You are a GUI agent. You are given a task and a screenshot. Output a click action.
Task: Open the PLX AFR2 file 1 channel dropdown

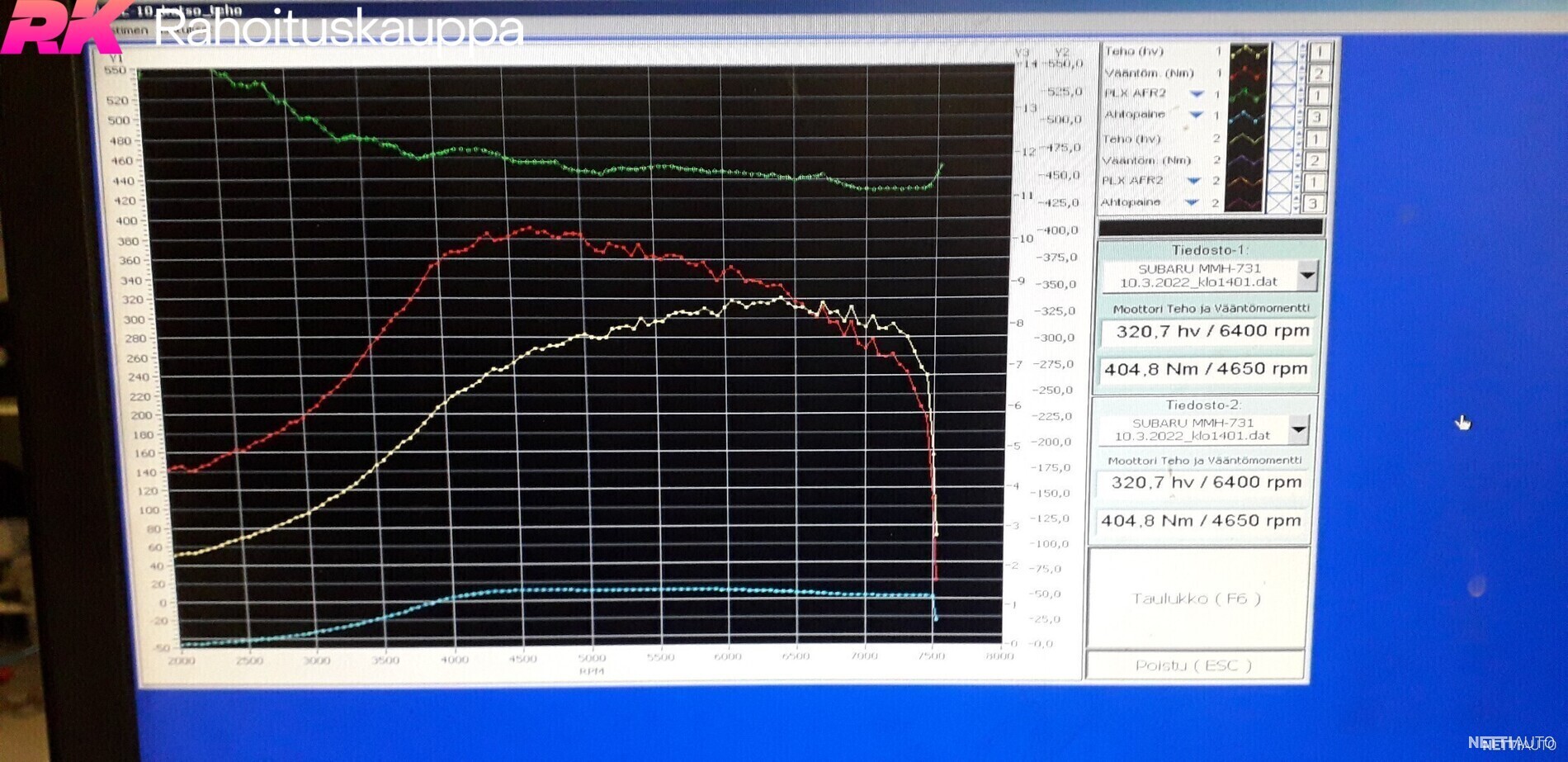point(1197,94)
